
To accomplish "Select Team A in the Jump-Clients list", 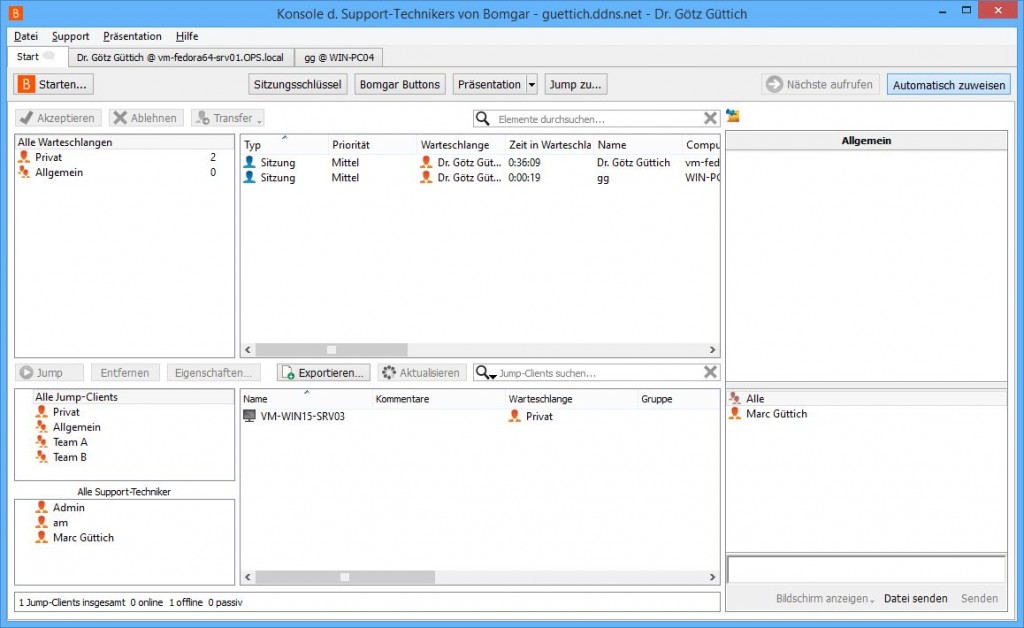I will coord(67,441).
